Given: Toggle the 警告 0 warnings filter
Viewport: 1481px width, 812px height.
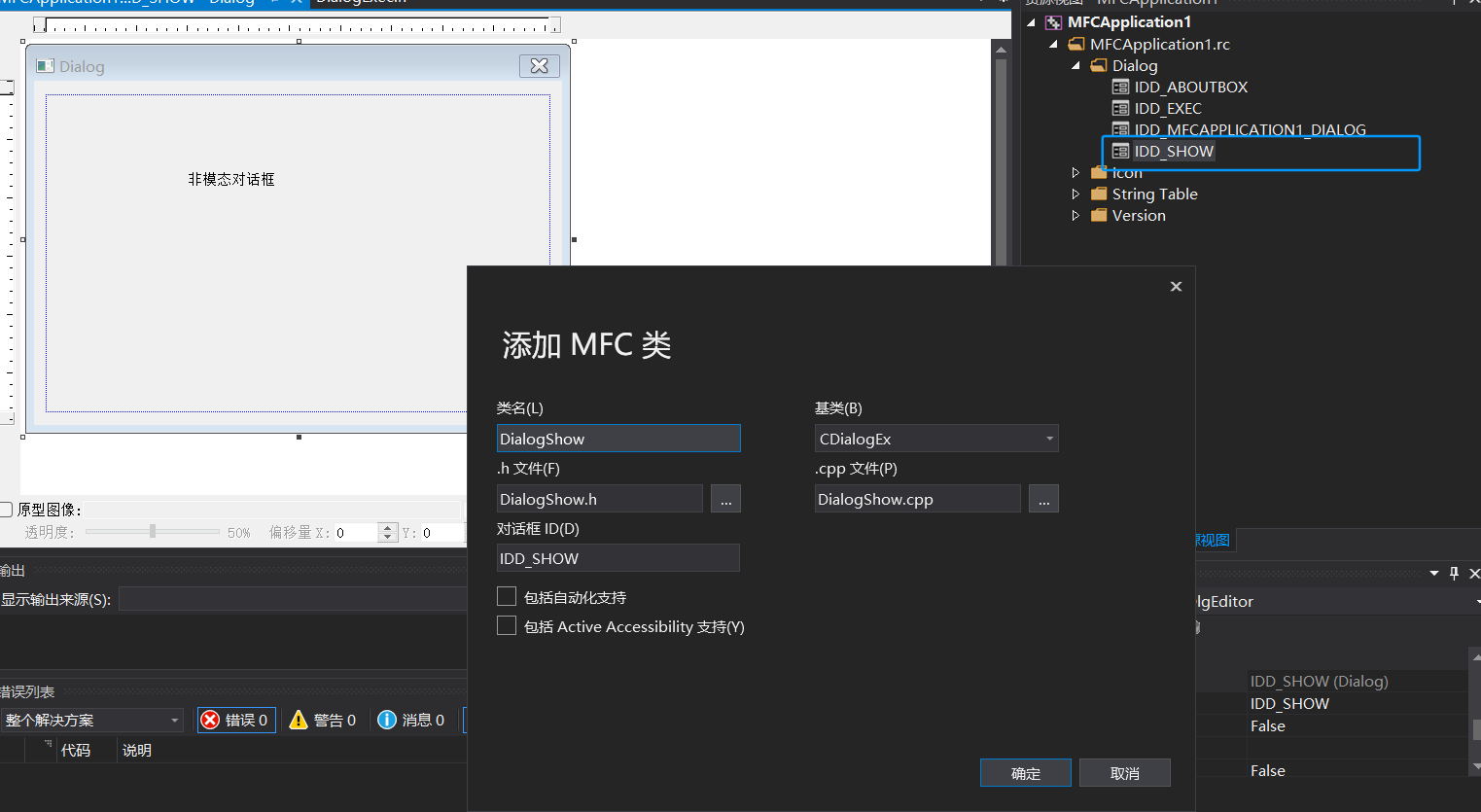Looking at the screenshot, I should (x=324, y=720).
